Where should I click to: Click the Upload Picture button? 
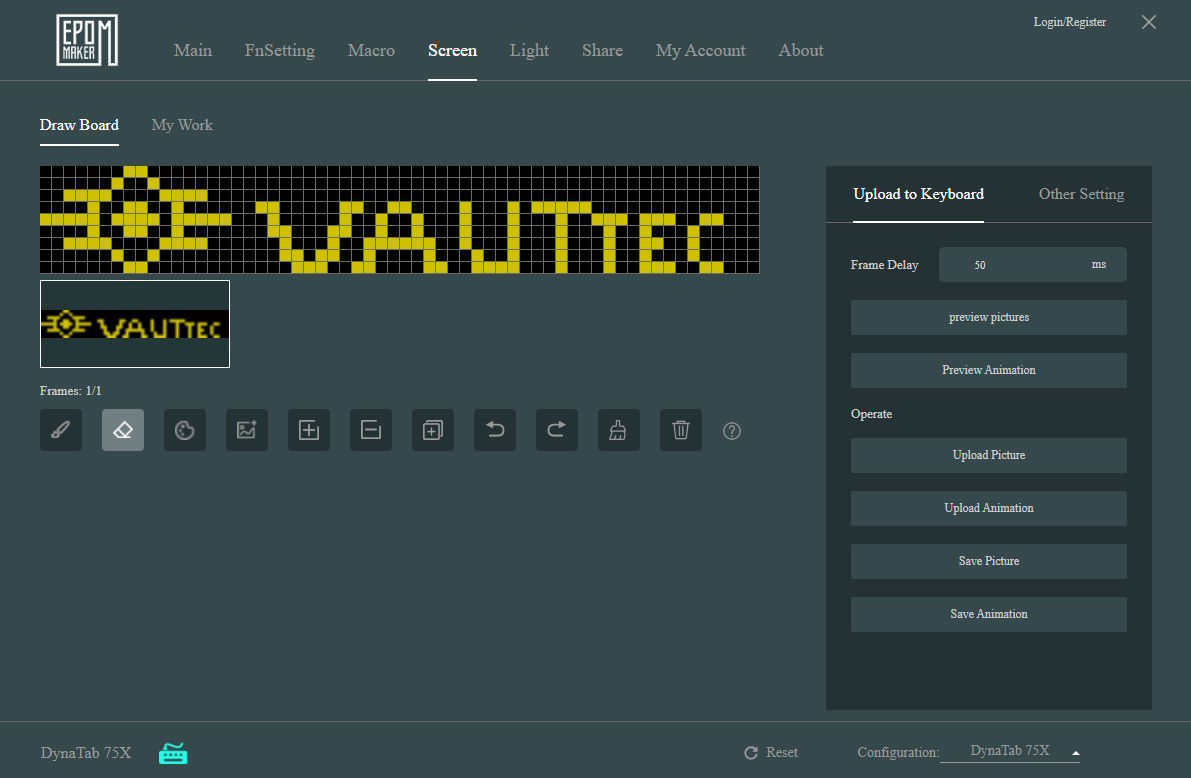point(989,455)
